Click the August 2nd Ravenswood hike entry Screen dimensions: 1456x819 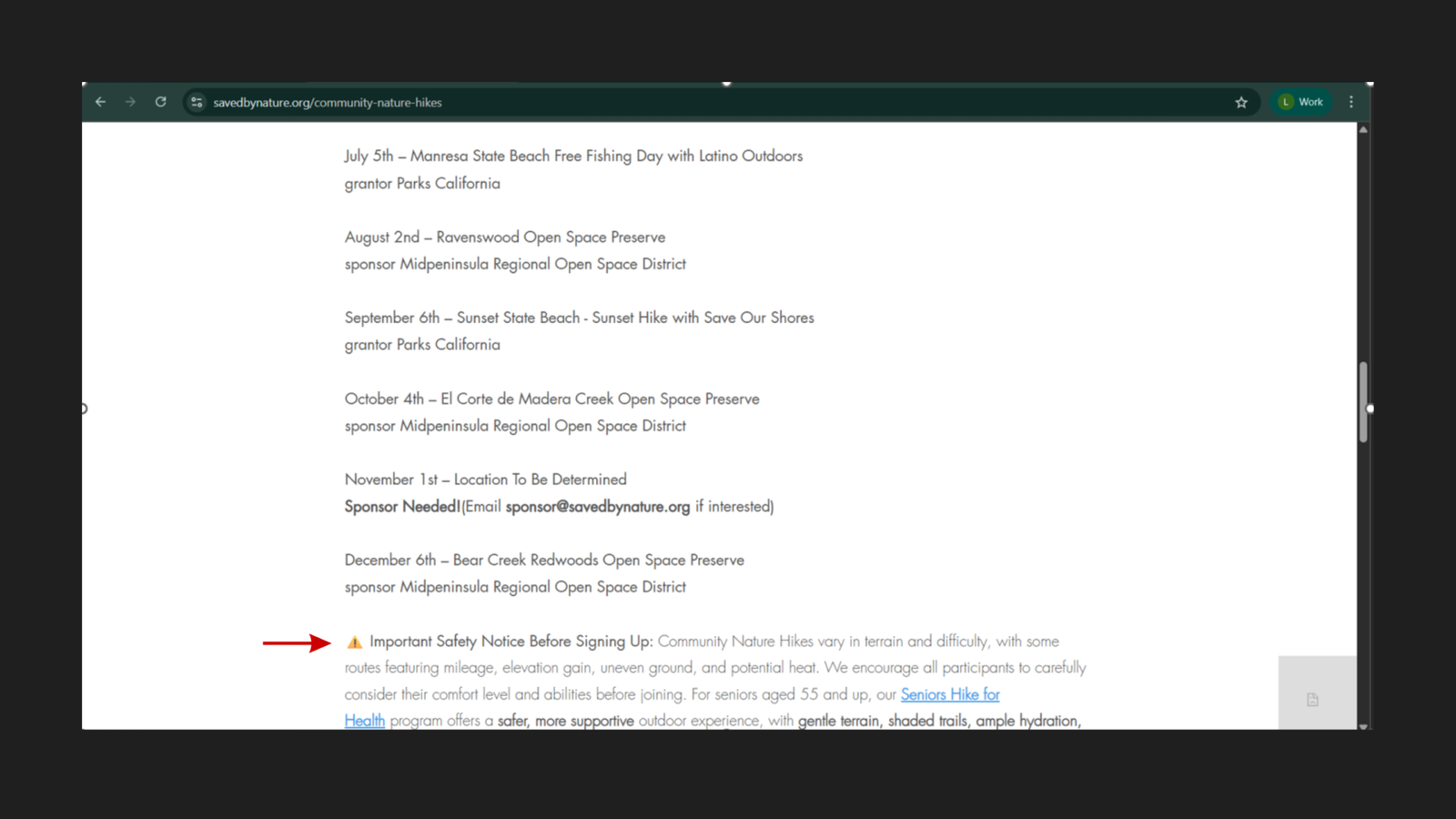505,238
